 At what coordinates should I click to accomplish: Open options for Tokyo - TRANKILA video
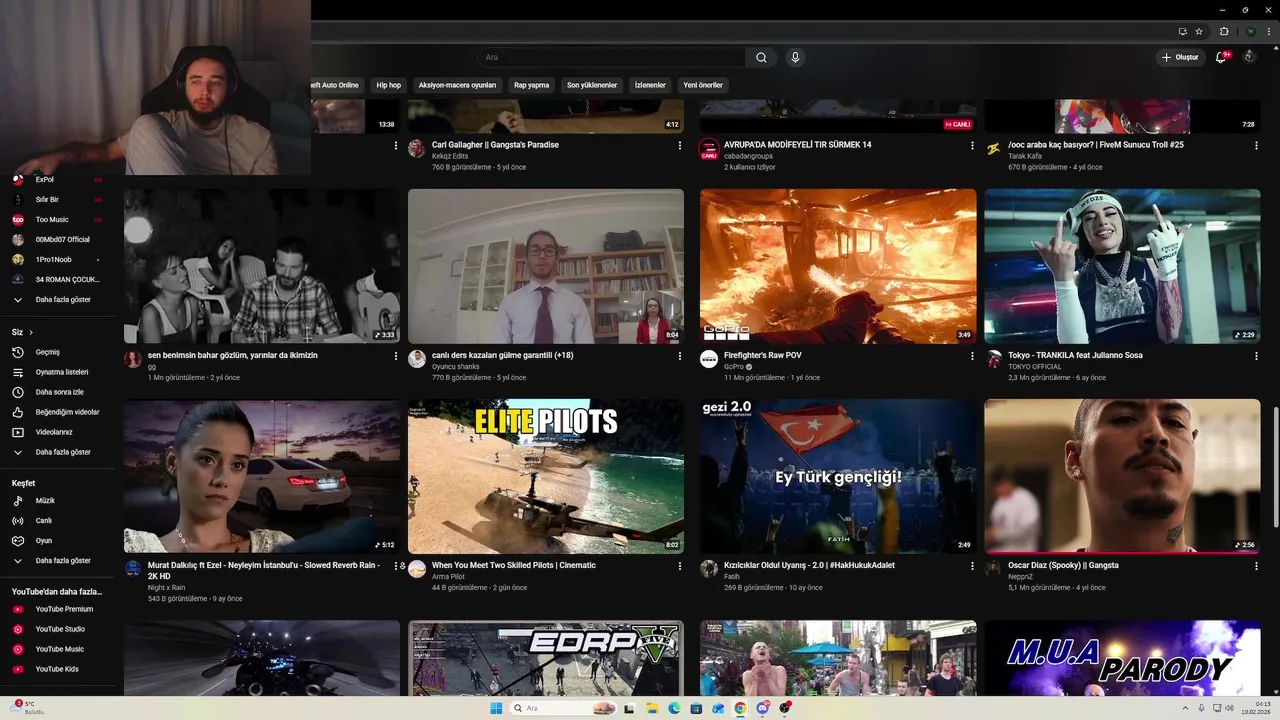[x=1256, y=356]
